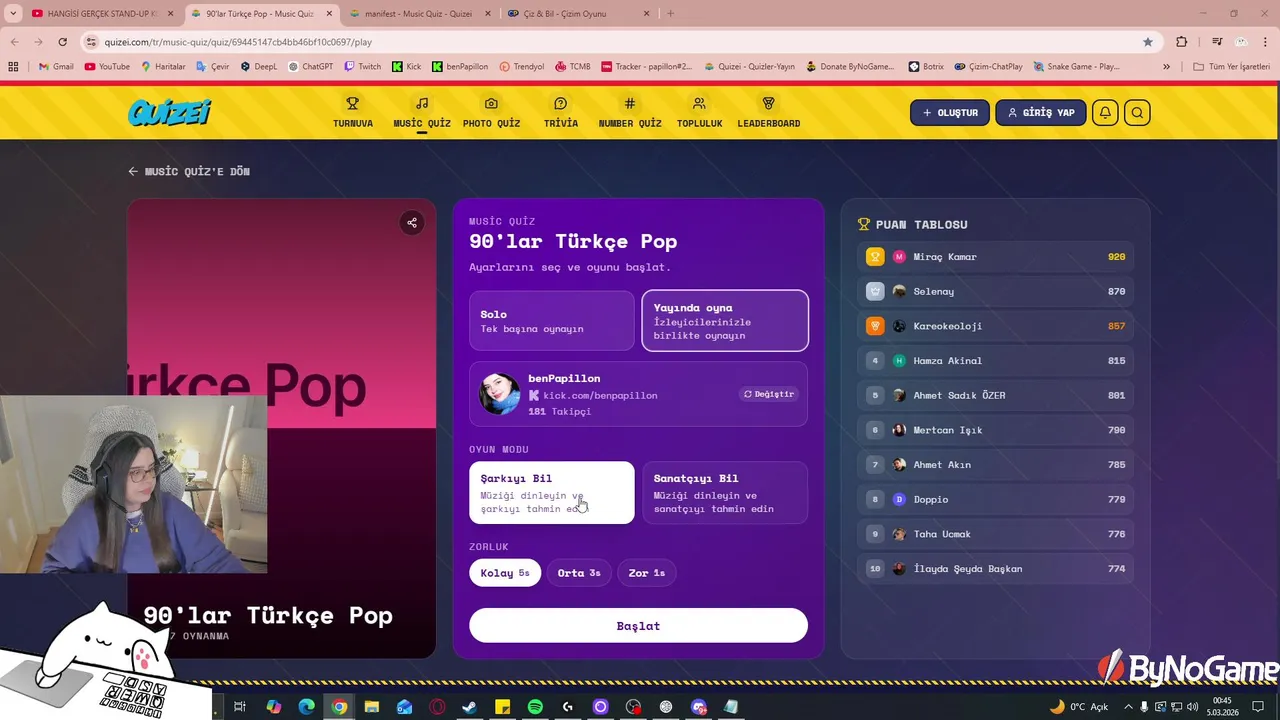Click the benPapillon profile avatar
This screenshot has width=1280, height=720.
(x=499, y=394)
